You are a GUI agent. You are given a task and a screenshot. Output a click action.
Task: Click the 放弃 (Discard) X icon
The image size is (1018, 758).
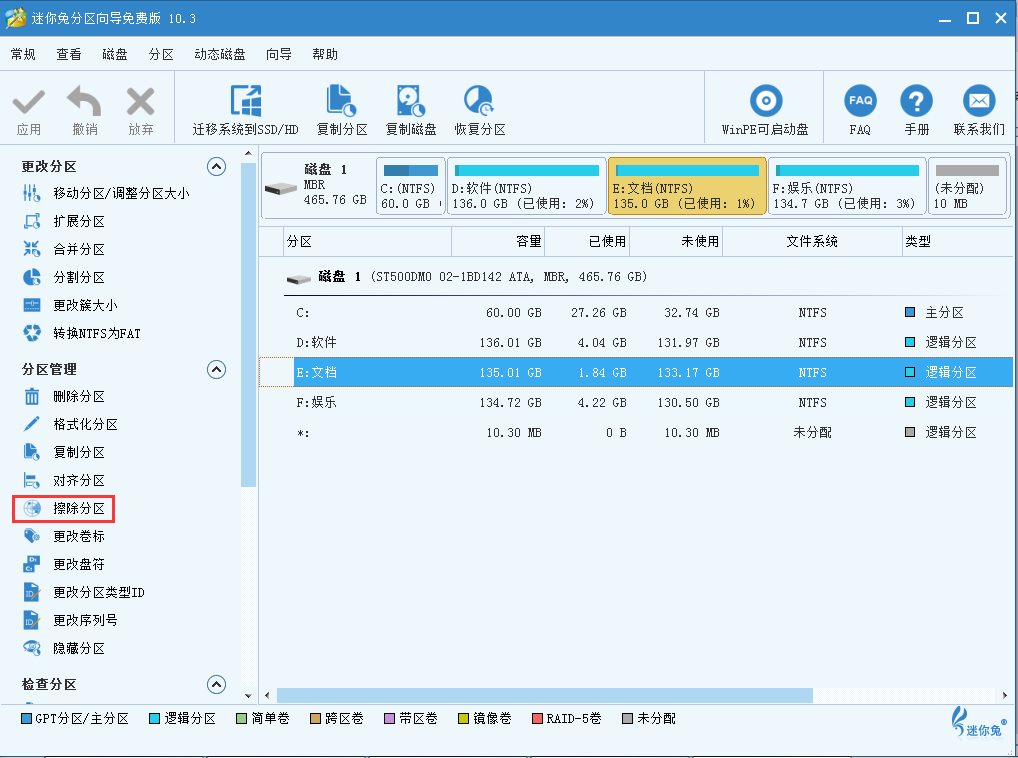pyautogui.click(x=140, y=102)
